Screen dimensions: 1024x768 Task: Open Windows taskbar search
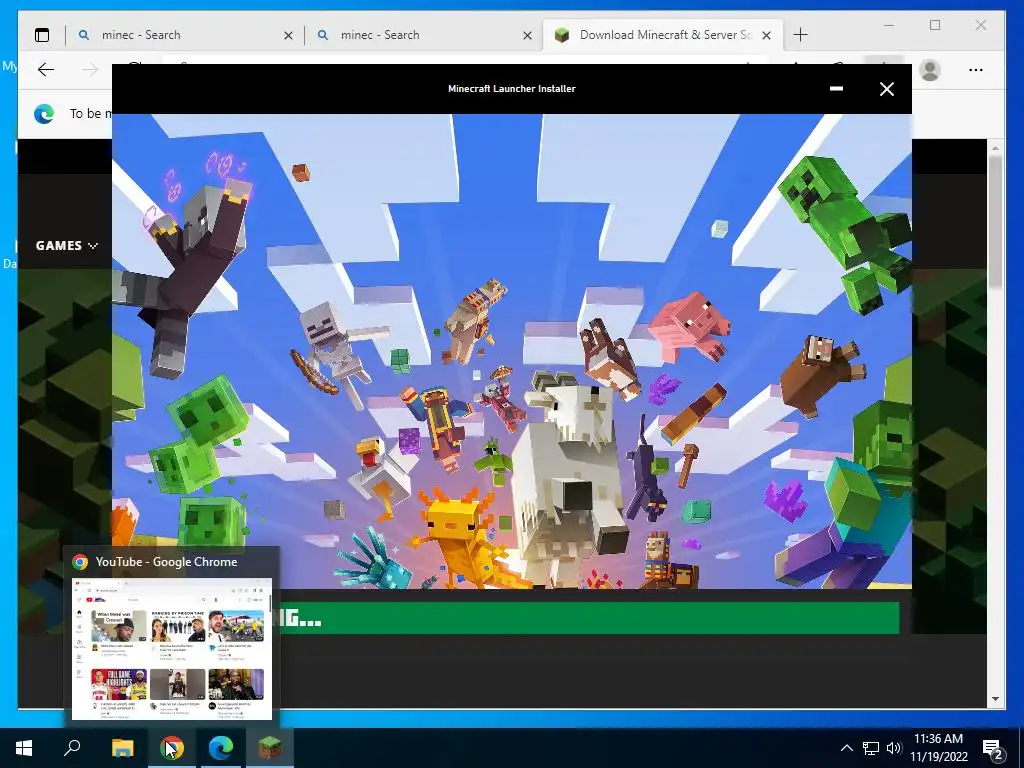72,748
